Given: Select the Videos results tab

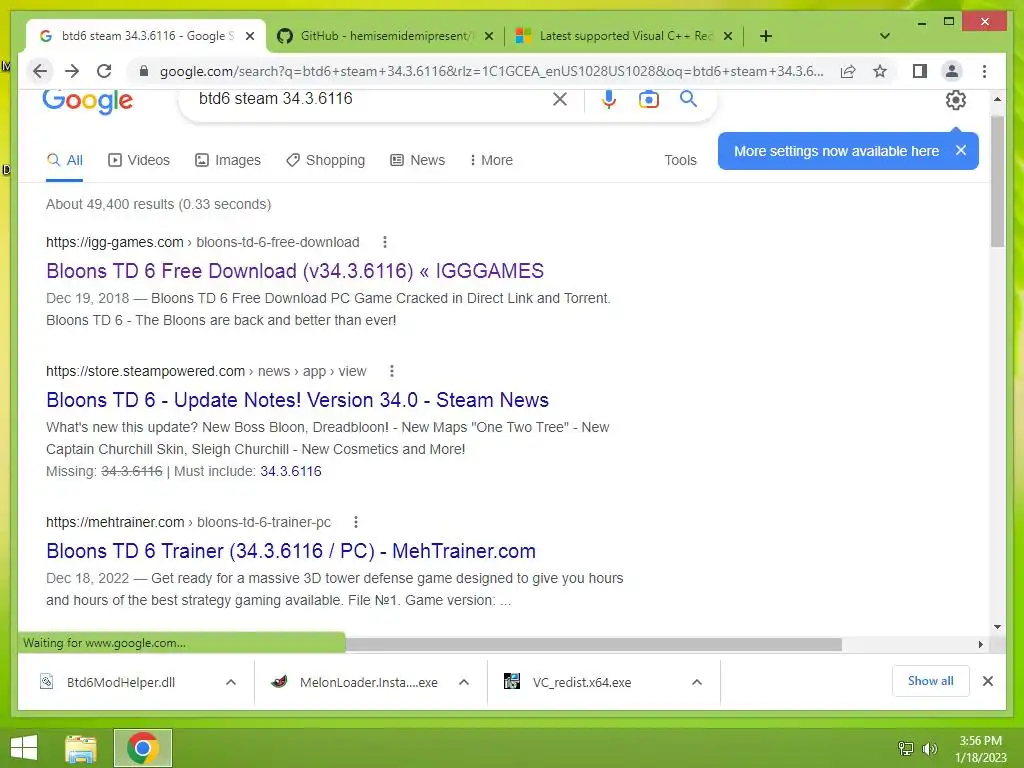Looking at the screenshot, I should click(x=138, y=160).
